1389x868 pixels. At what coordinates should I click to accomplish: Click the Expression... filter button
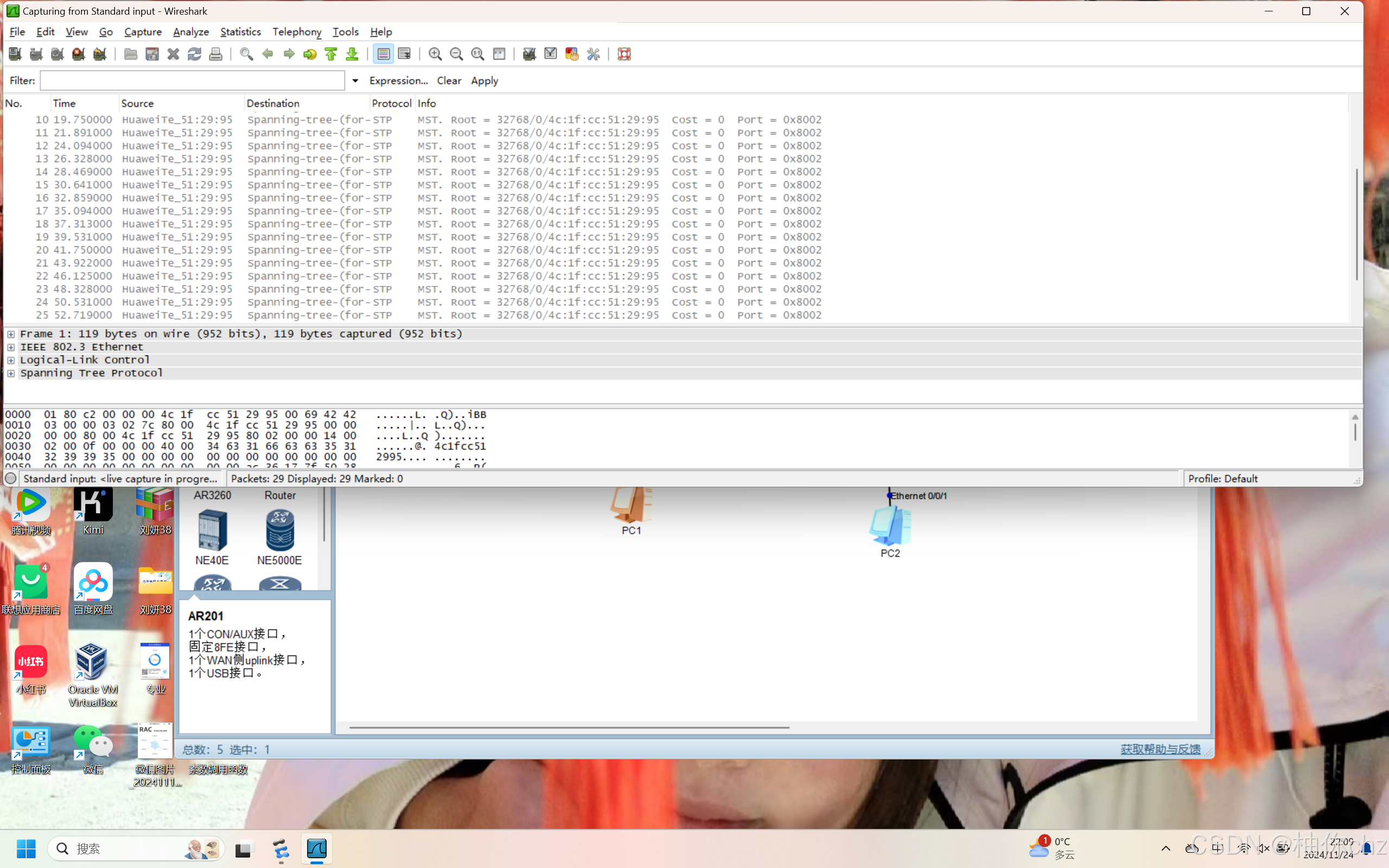tap(398, 81)
